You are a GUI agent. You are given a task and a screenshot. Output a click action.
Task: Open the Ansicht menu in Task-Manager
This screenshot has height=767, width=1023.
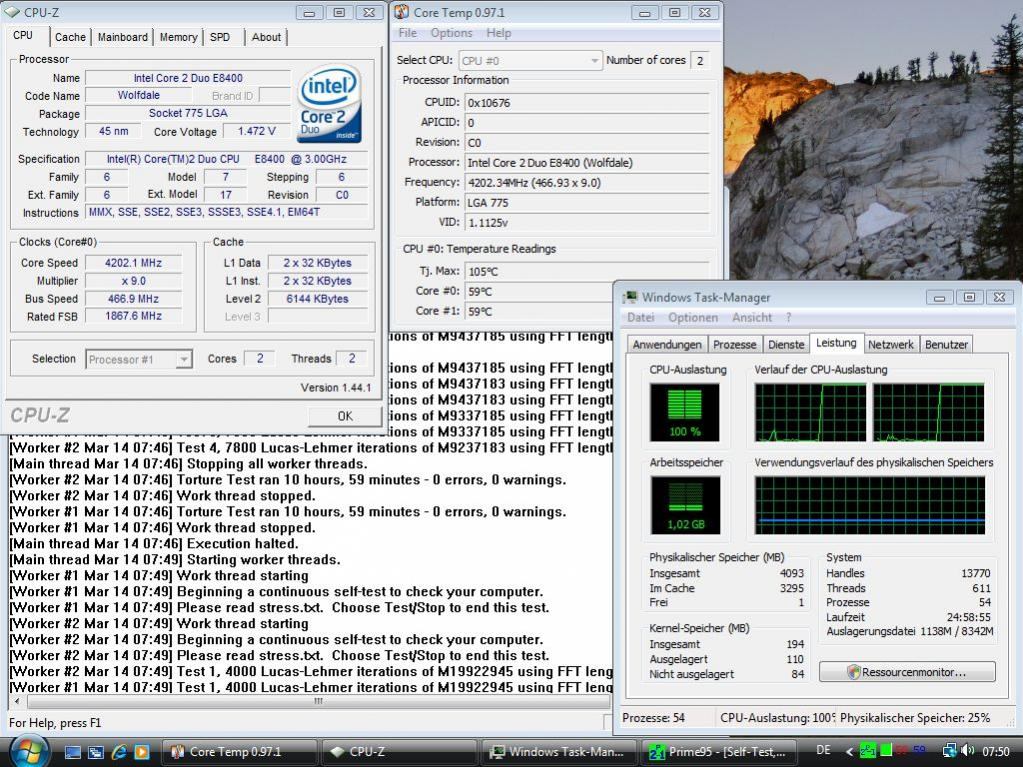(x=752, y=318)
